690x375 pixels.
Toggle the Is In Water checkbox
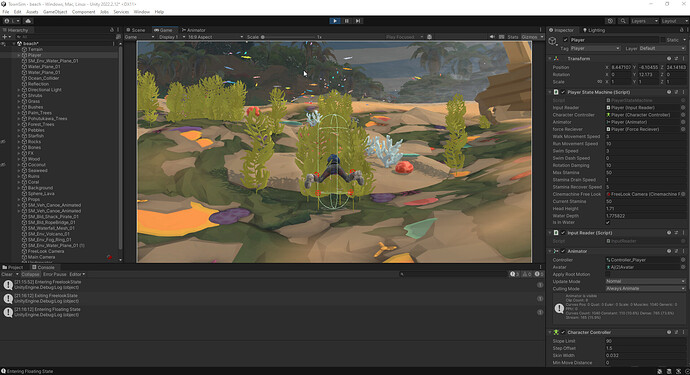pyautogui.click(x=608, y=223)
